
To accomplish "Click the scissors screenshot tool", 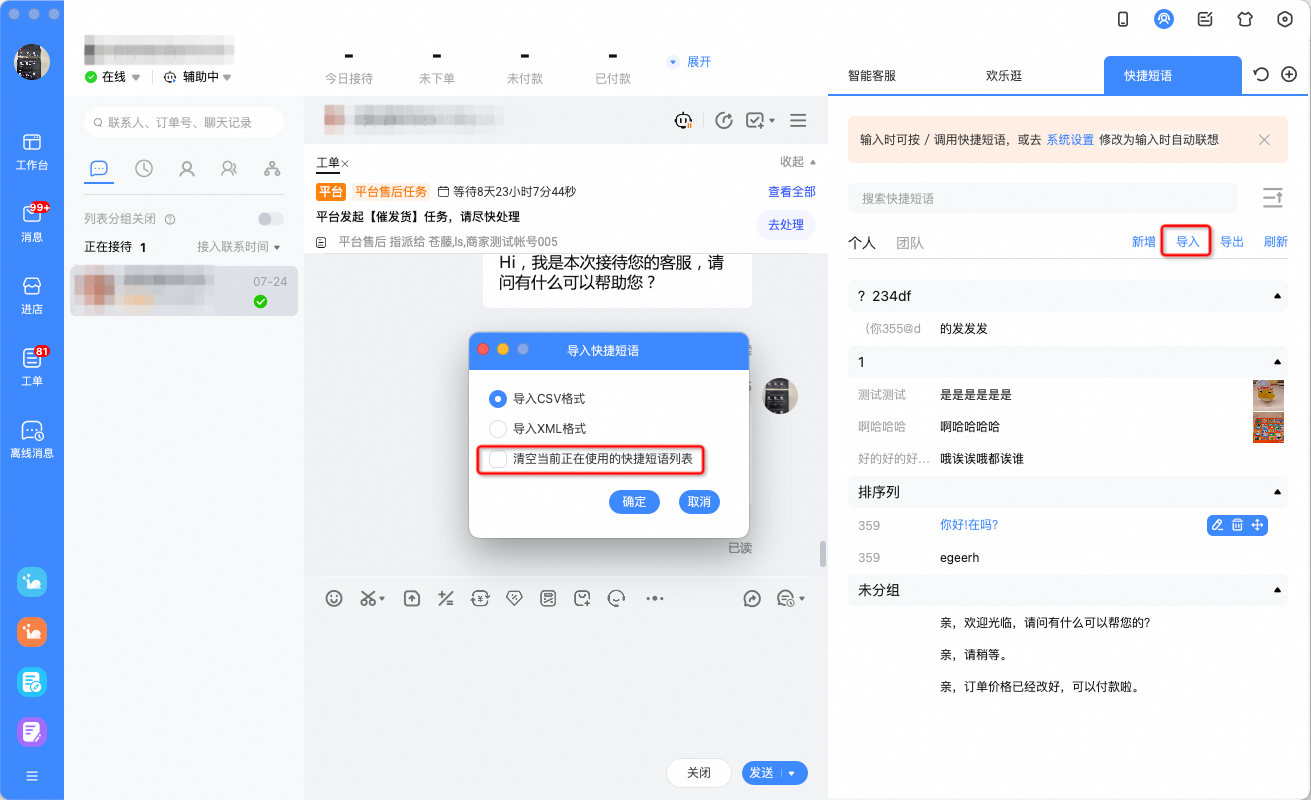I will point(368,598).
